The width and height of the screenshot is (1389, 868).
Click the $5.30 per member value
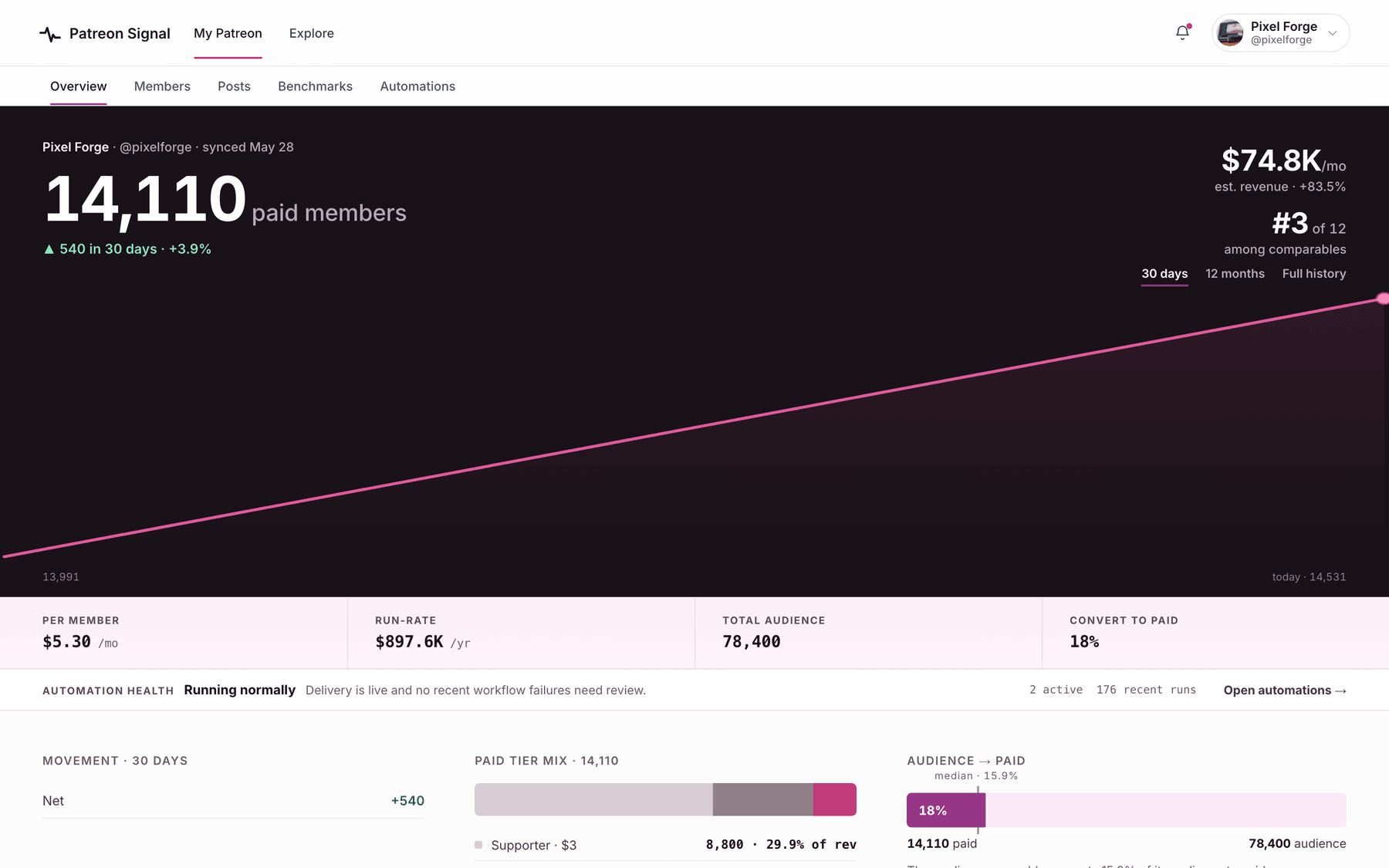(x=80, y=642)
